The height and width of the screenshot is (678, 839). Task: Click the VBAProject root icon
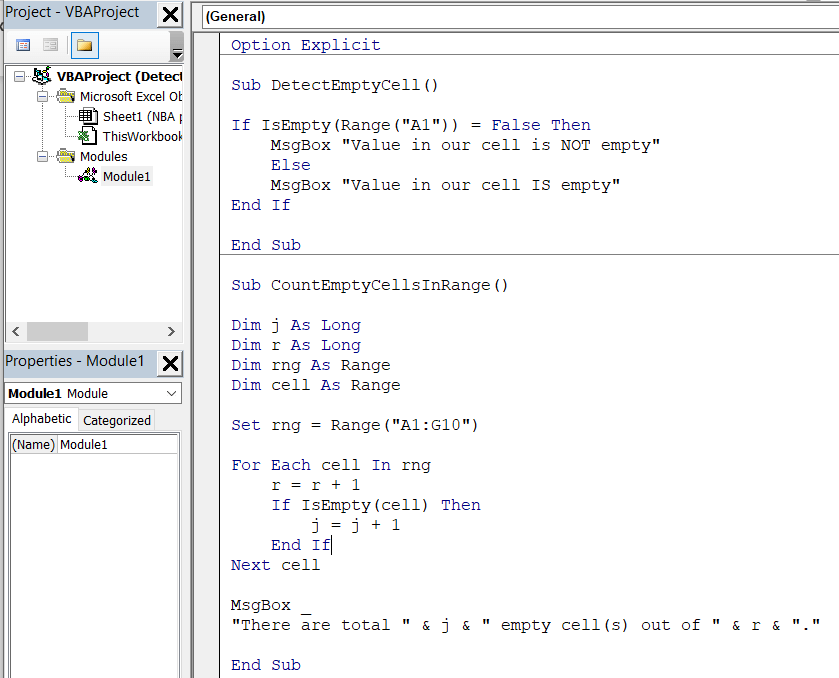click(41, 76)
